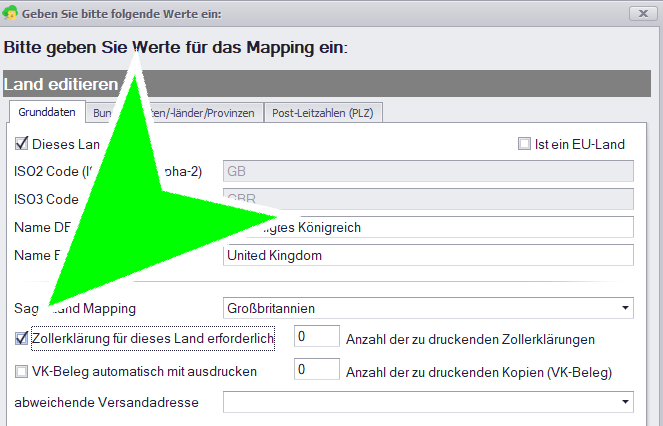
Task: Open the Post-Leitzahlen (PLZ) tab
Action: click(x=323, y=113)
